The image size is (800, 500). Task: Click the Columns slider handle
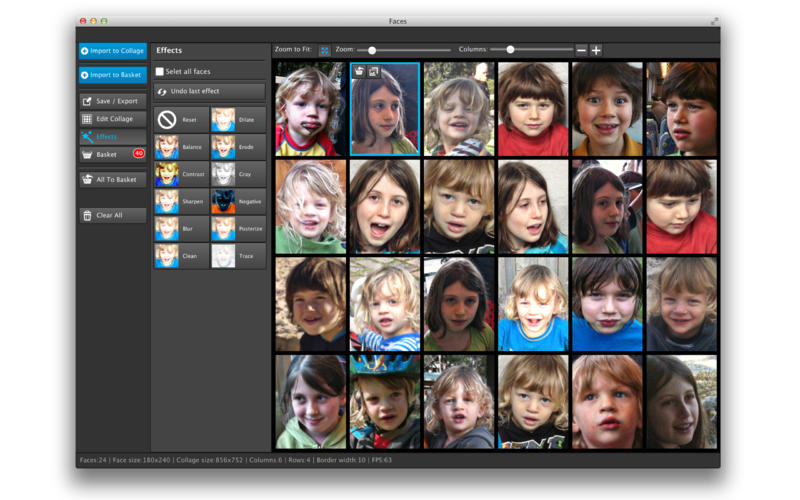coord(510,50)
